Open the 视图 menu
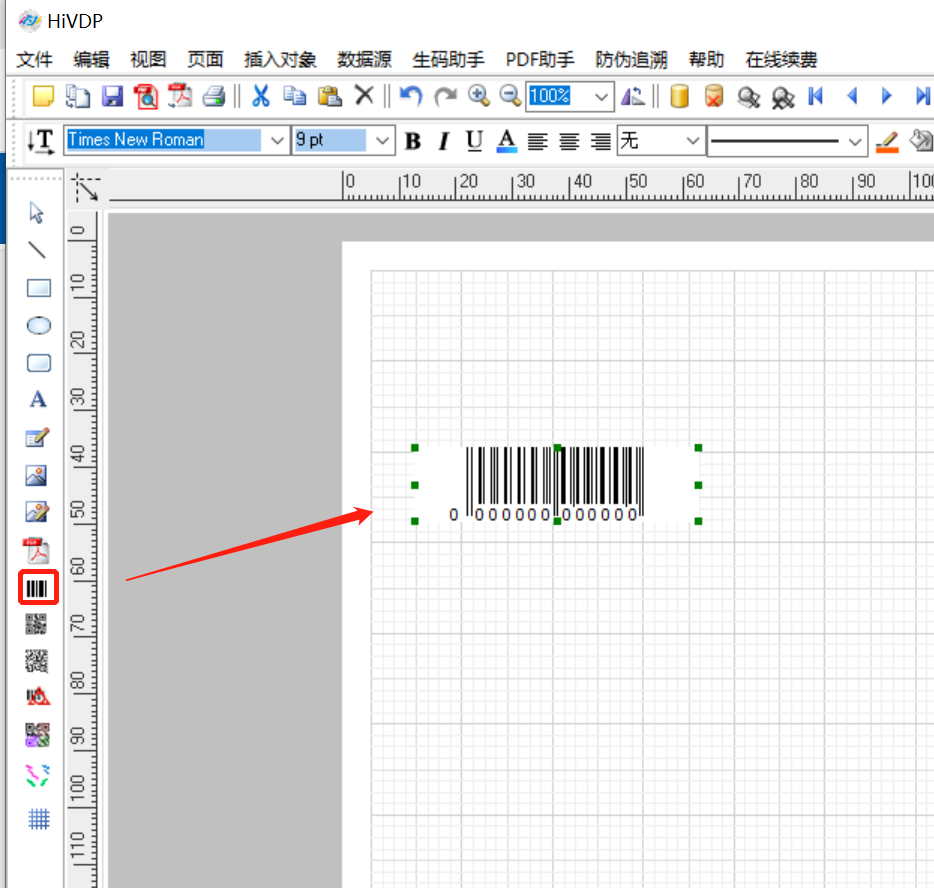Image resolution: width=934 pixels, height=888 pixels. (x=148, y=60)
